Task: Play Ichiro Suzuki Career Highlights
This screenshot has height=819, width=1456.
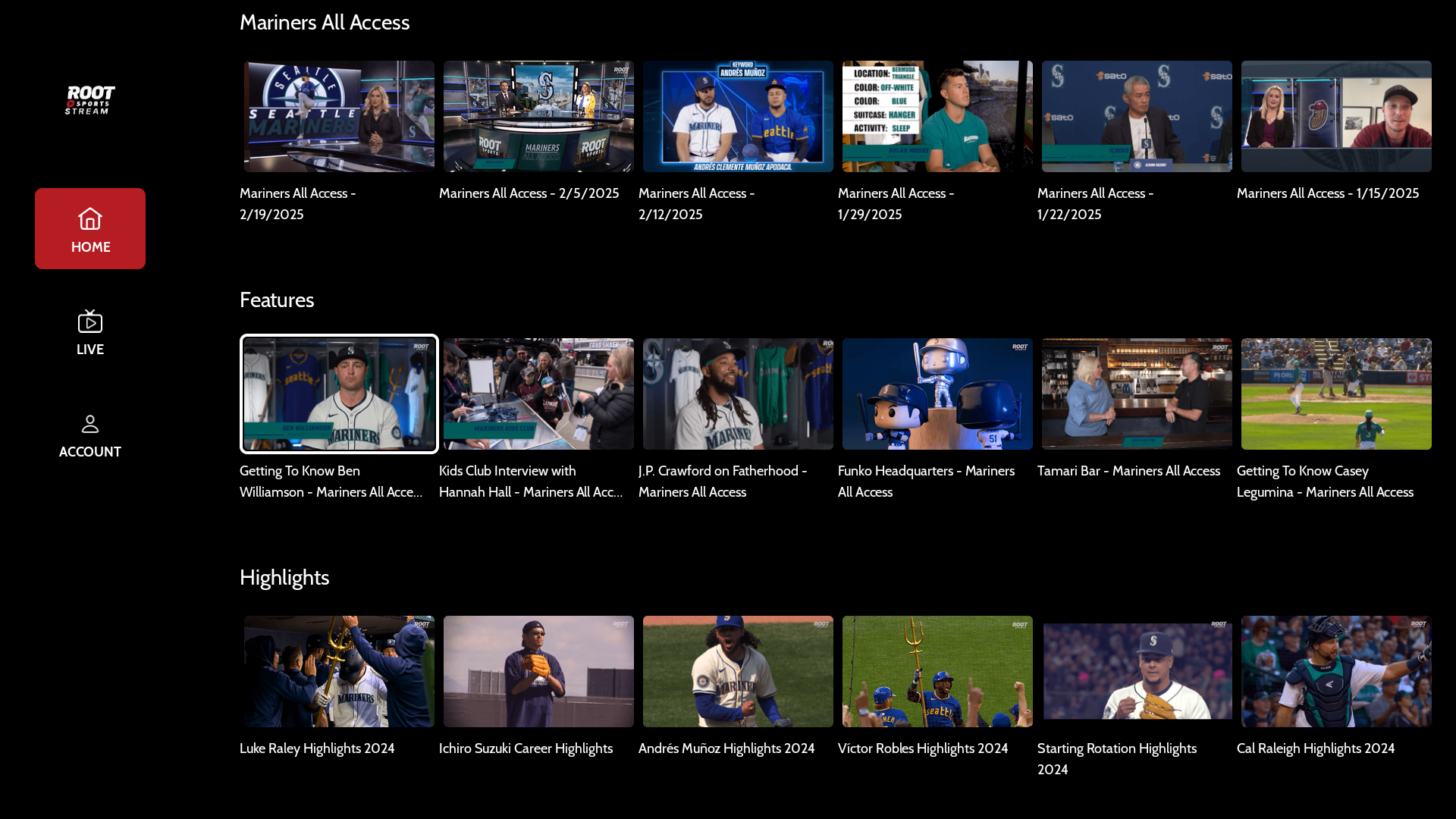Action: [538, 671]
